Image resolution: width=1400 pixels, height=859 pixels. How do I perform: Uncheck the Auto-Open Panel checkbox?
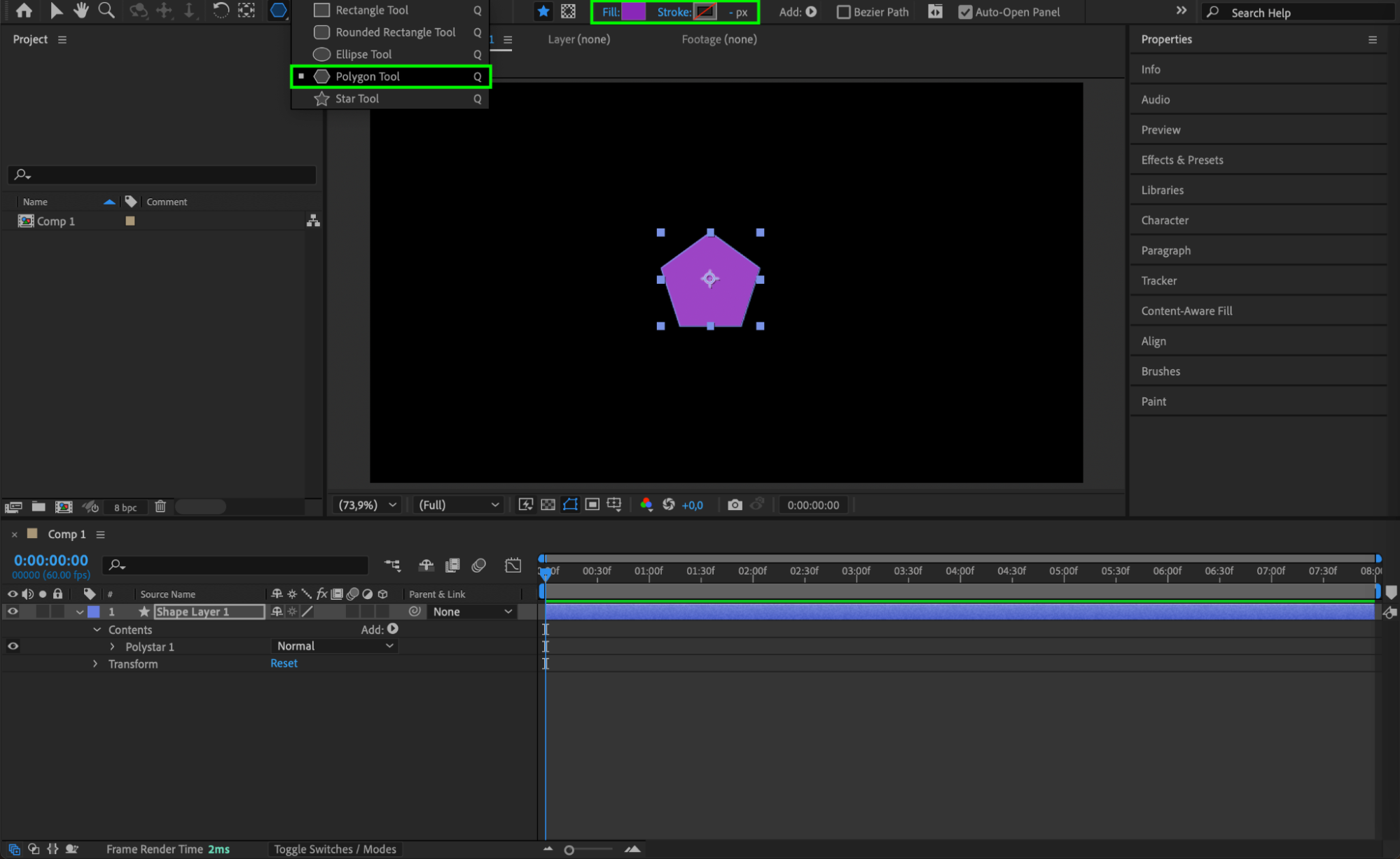click(x=965, y=12)
